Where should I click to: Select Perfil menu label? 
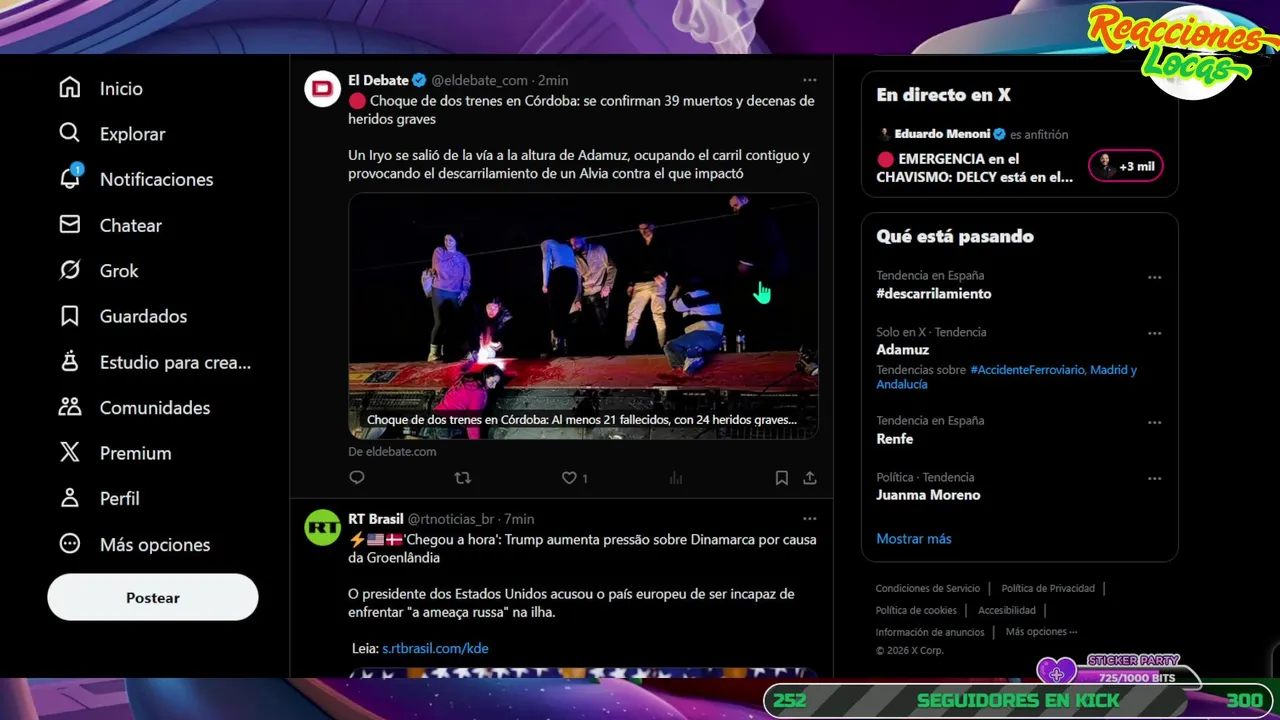point(119,498)
